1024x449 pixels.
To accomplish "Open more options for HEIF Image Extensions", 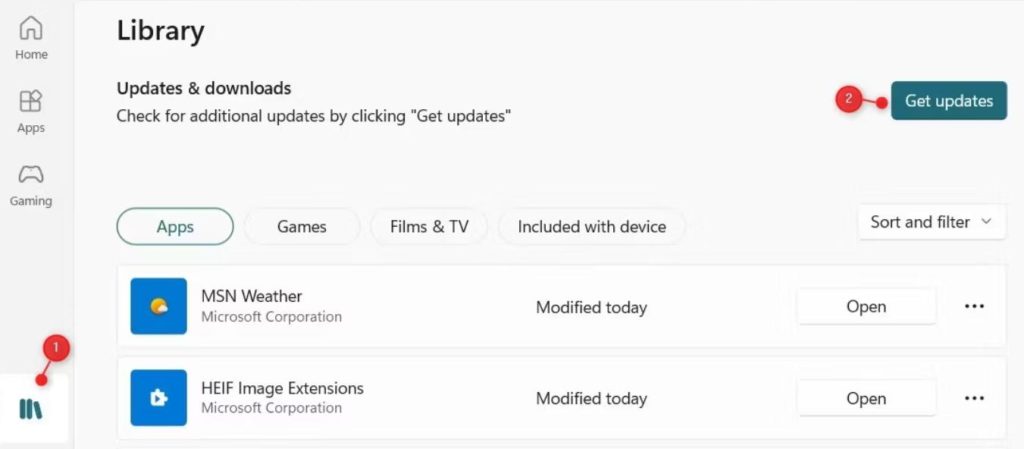I will 974,398.
